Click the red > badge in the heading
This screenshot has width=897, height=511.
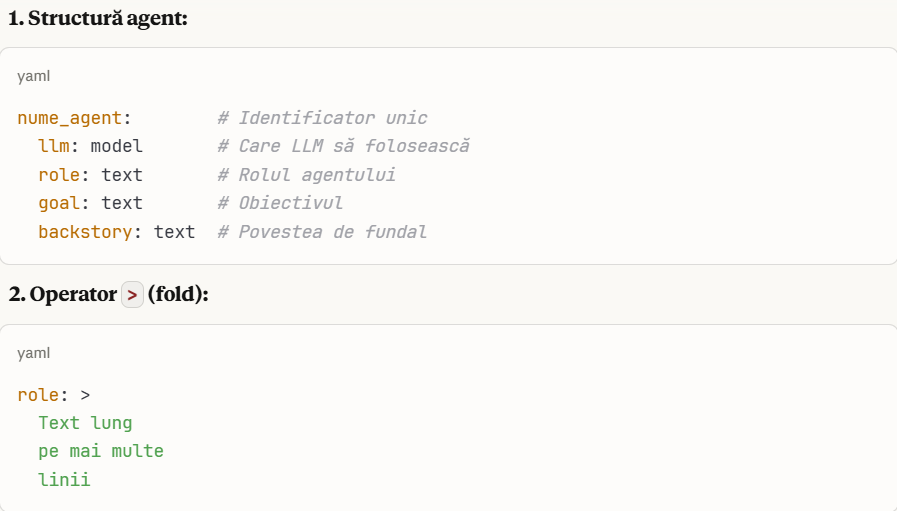click(132, 295)
